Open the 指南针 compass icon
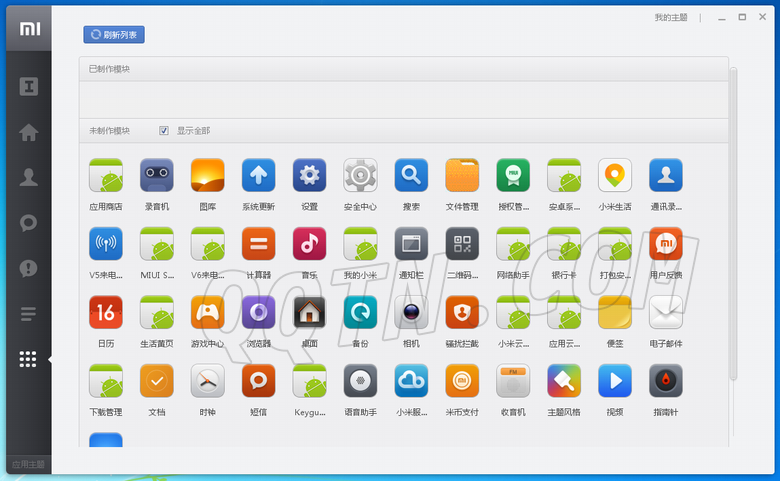This screenshot has height=481, width=780. coord(666,381)
